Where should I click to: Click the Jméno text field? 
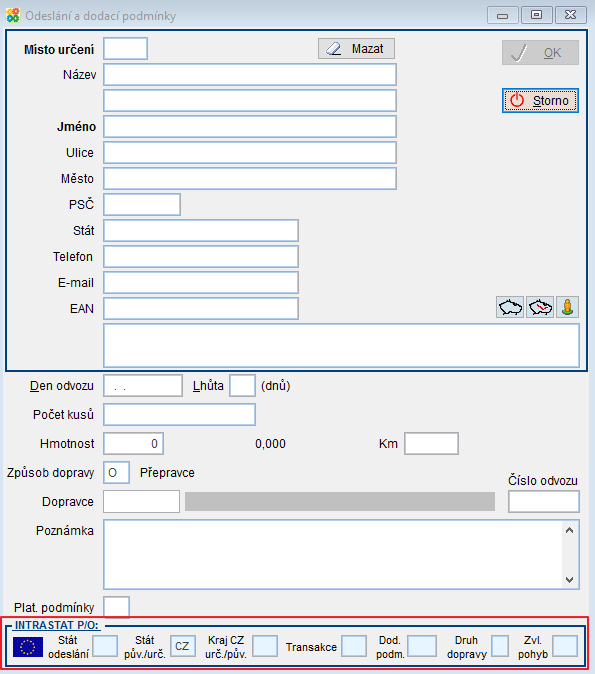[x=250, y=127]
